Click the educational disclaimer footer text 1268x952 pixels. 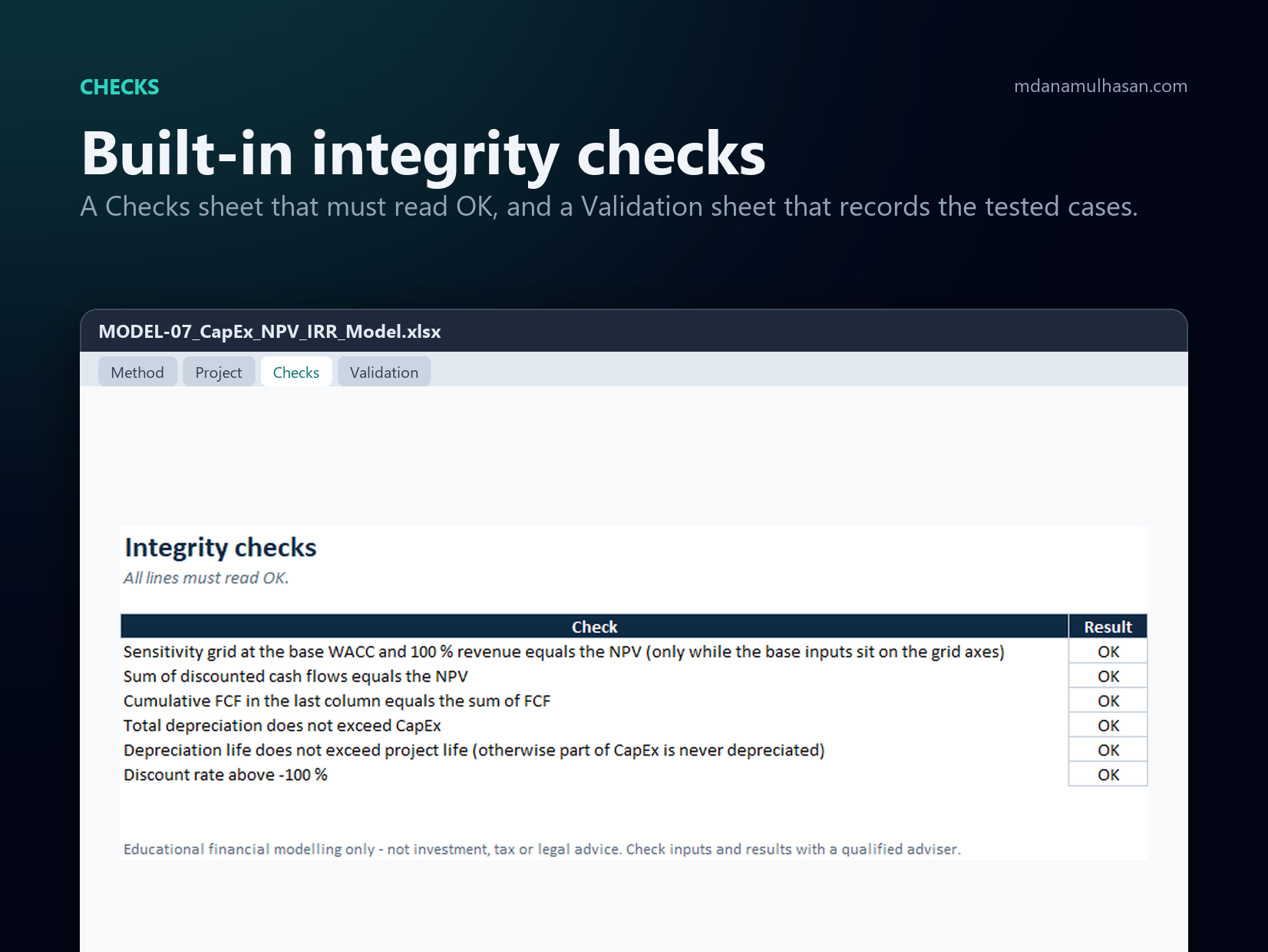pyautogui.click(x=542, y=849)
